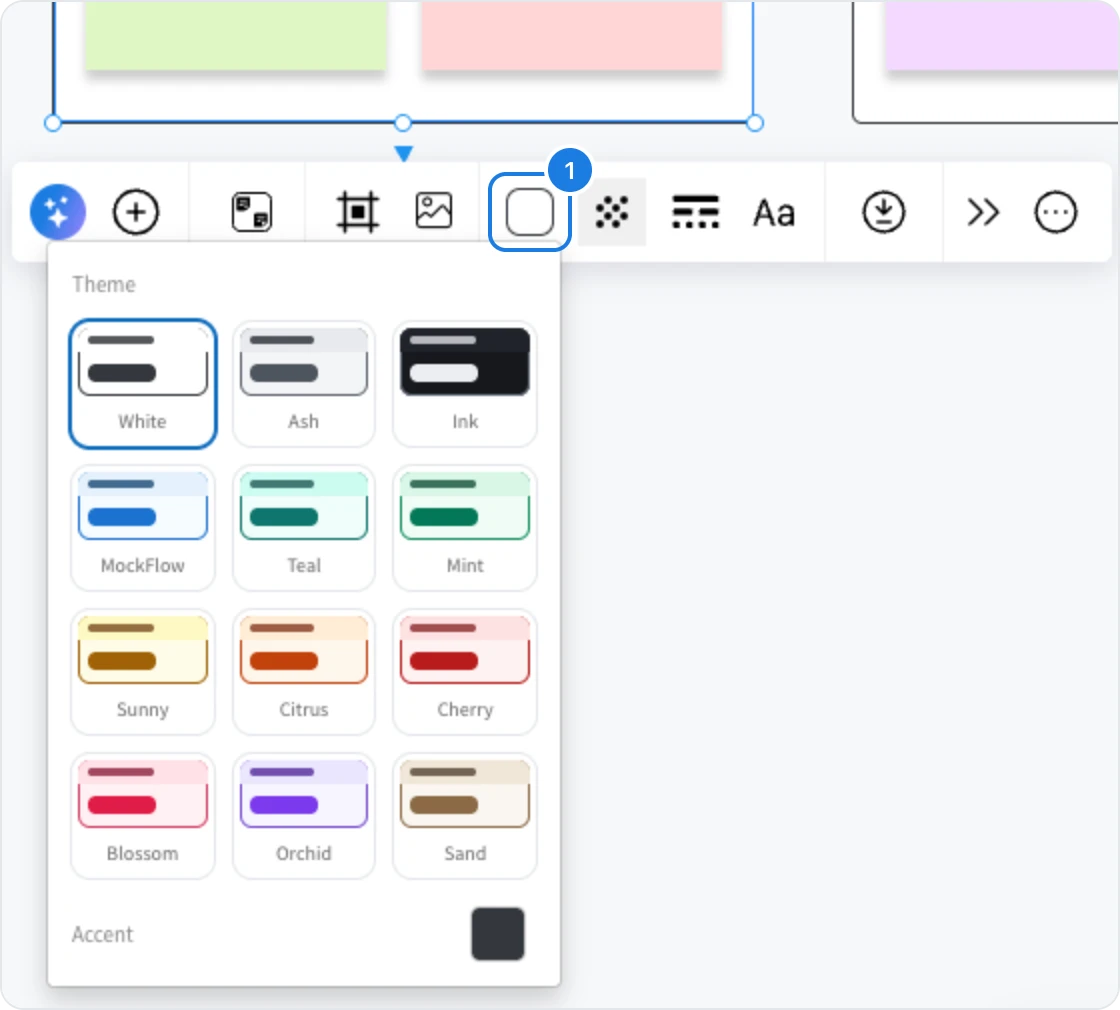Image resolution: width=1120 pixels, height=1010 pixels.
Task: Open the AI sparkle assistant button
Action: [x=58, y=212]
